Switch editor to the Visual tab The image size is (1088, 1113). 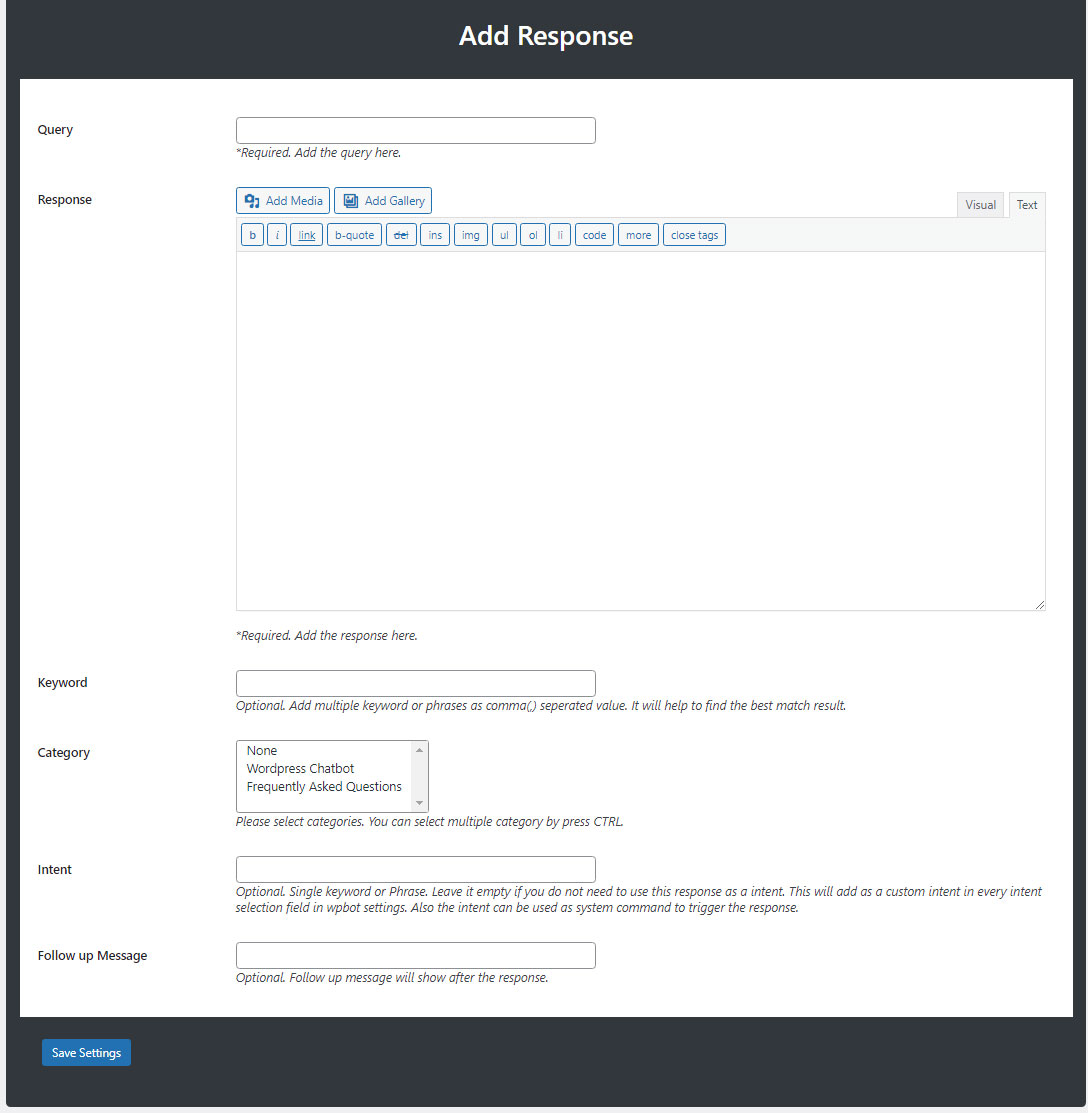980,205
